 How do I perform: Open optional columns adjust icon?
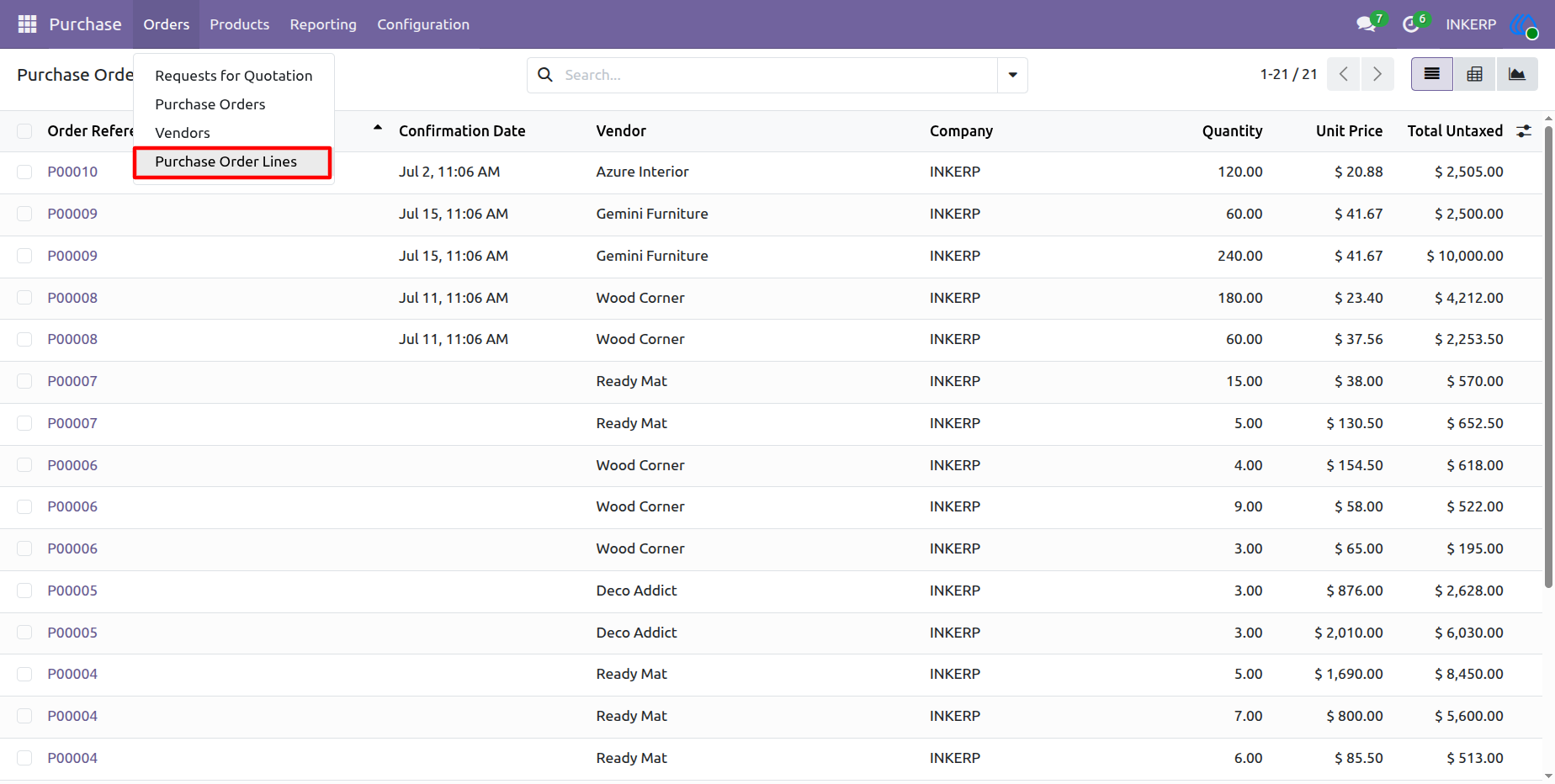pyautogui.click(x=1524, y=131)
